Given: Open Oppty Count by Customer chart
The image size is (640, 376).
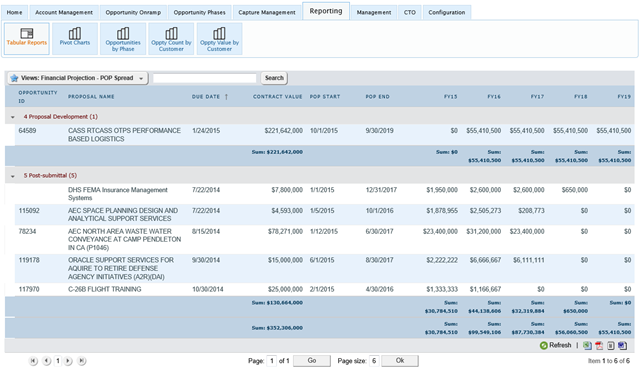Looking at the screenshot, I should [171, 38].
